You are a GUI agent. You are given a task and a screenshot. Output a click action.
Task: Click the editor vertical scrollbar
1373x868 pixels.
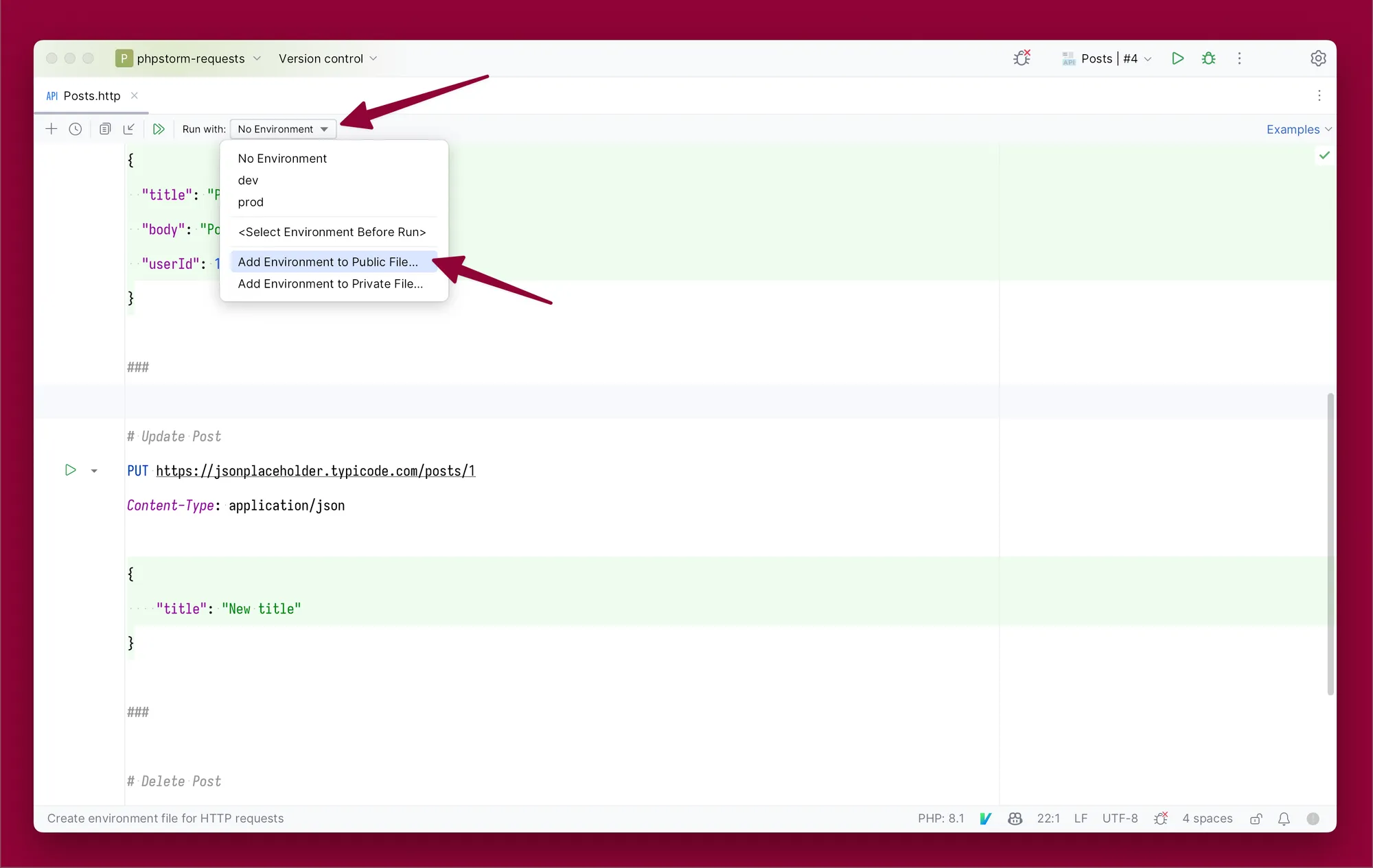tap(1330, 543)
